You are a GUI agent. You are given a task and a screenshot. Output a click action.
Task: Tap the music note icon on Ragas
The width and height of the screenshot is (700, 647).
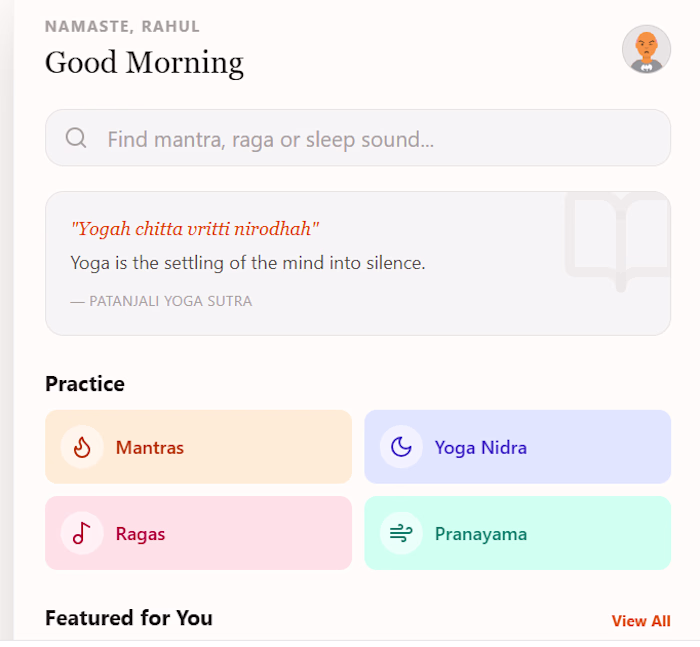click(82, 533)
